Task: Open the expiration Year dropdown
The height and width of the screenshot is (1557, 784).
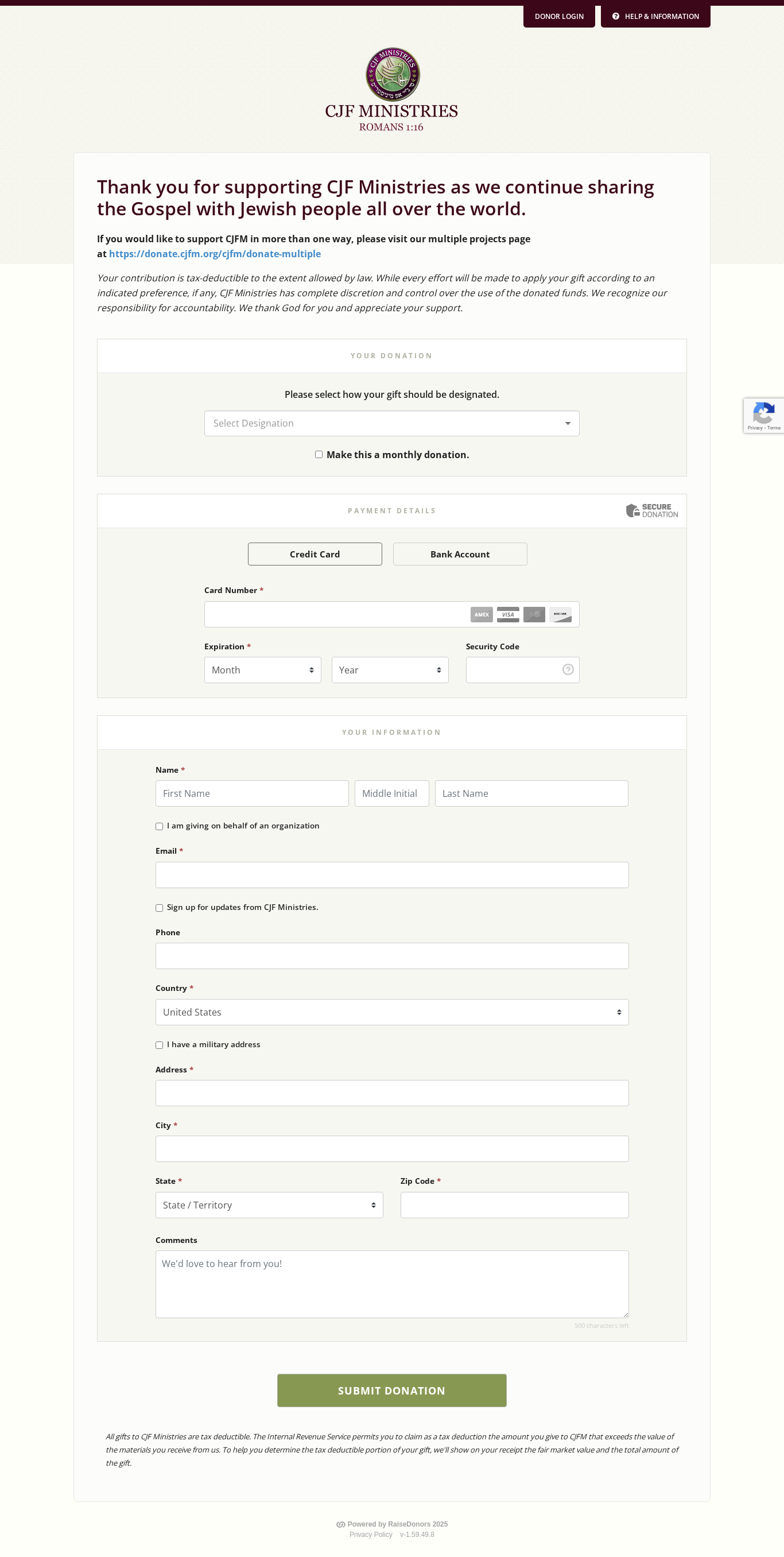Action: [390, 669]
